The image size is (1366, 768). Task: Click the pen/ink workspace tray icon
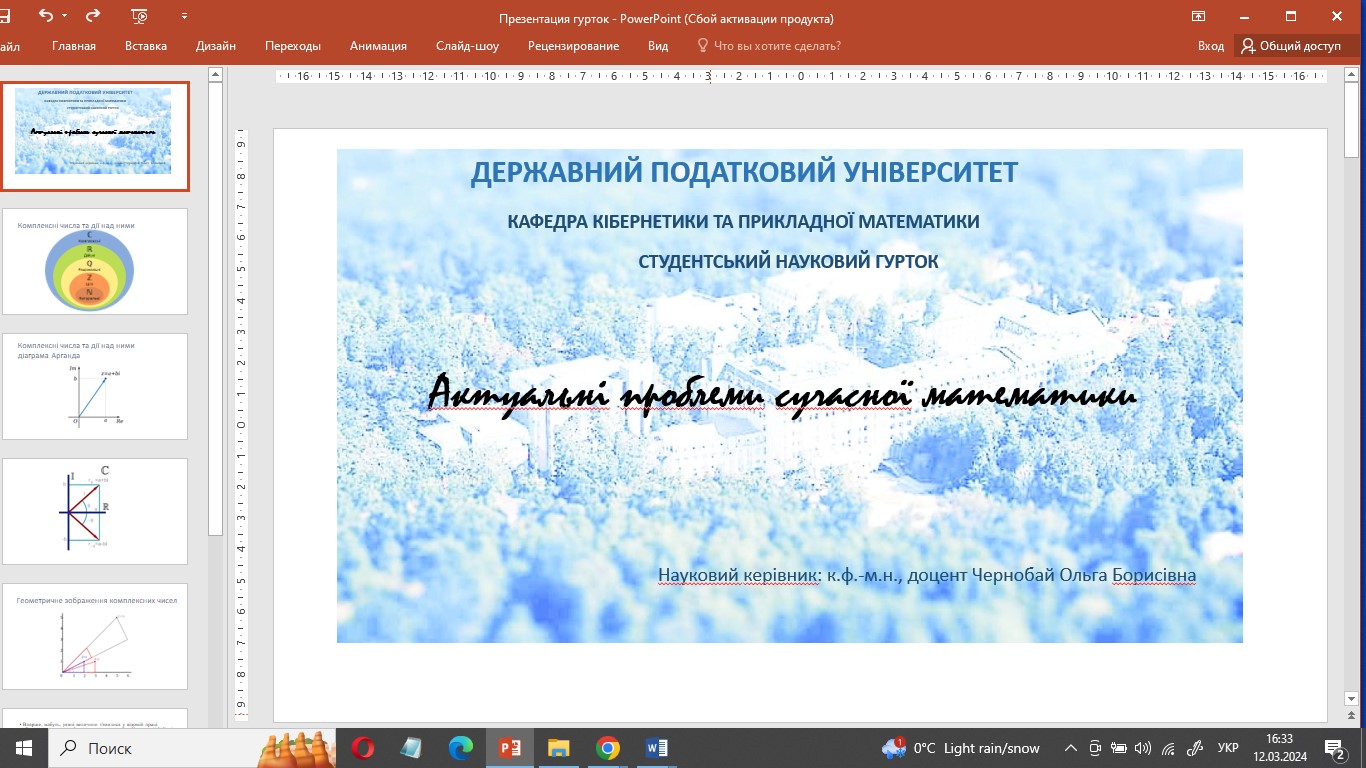[1193, 748]
